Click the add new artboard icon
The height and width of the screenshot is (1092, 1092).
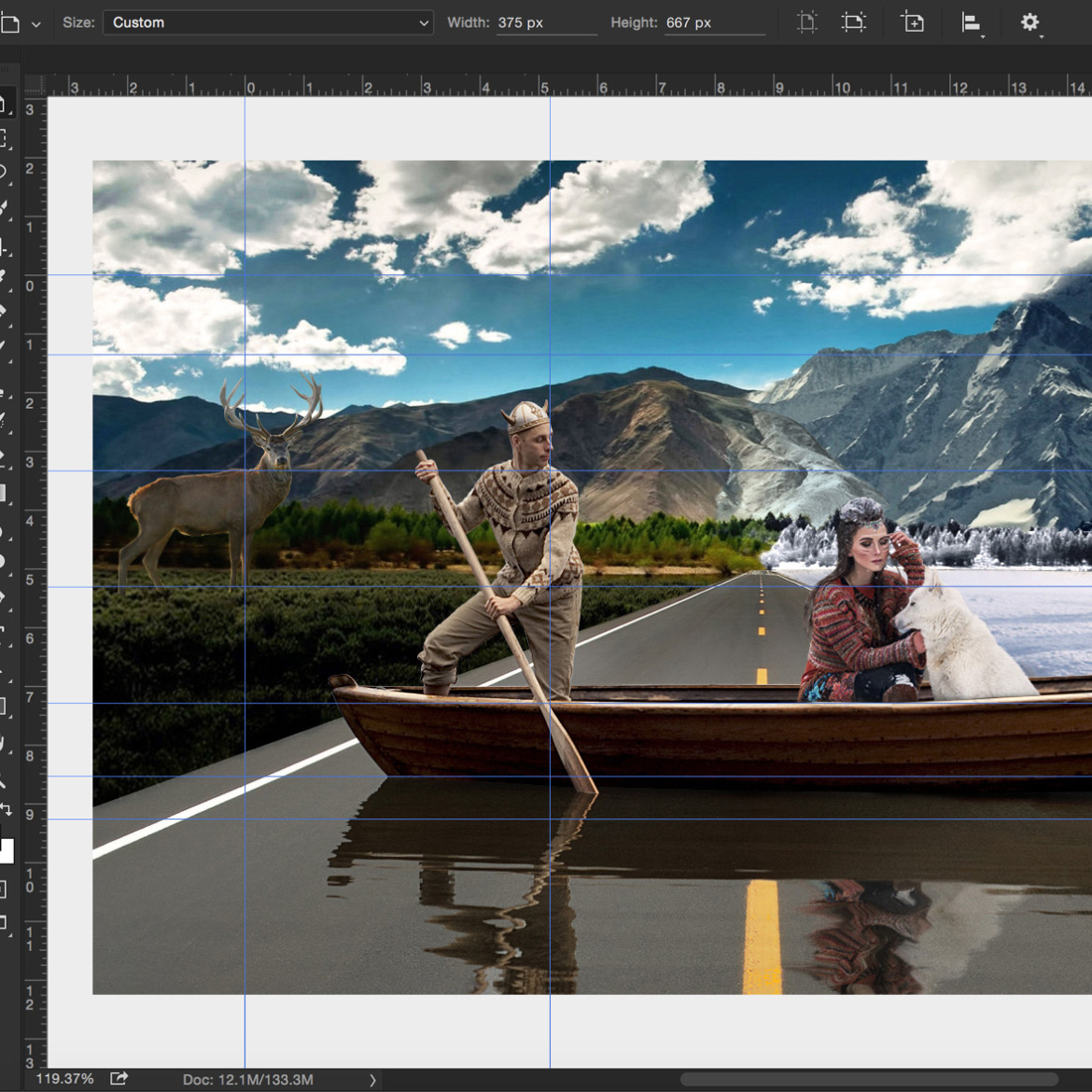pos(912,21)
